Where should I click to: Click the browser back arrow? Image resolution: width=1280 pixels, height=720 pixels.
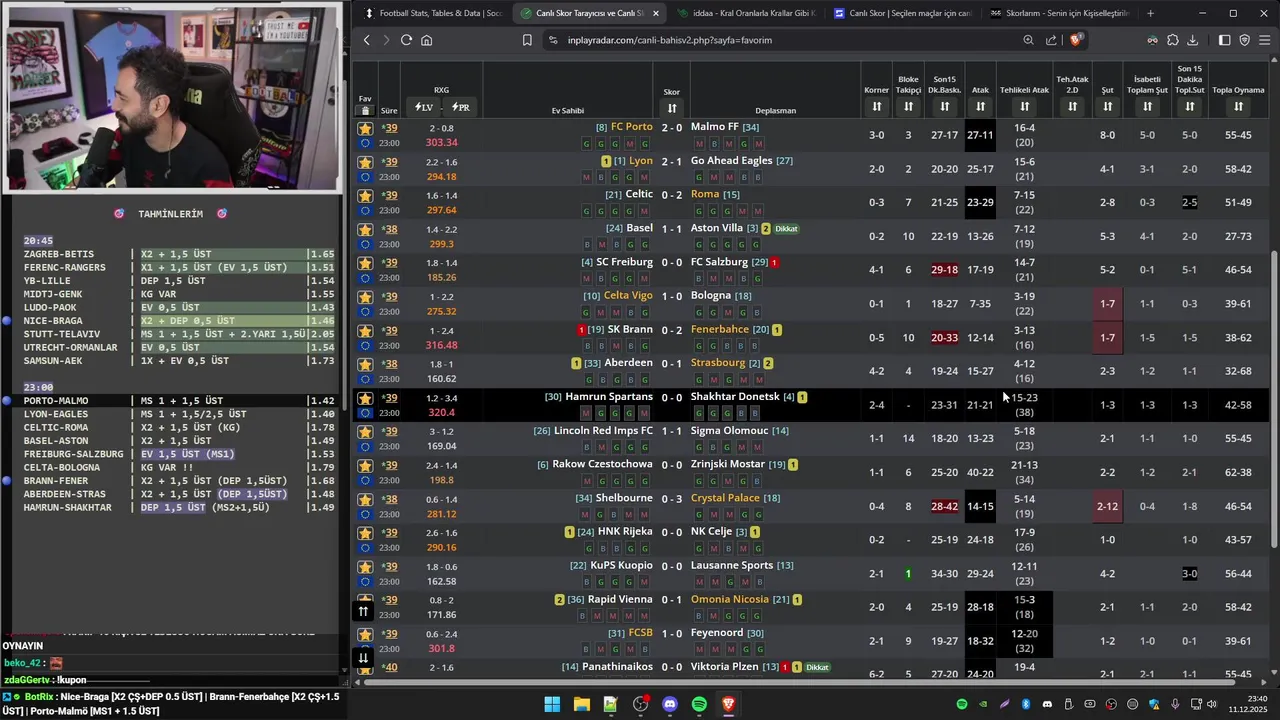pyautogui.click(x=367, y=40)
